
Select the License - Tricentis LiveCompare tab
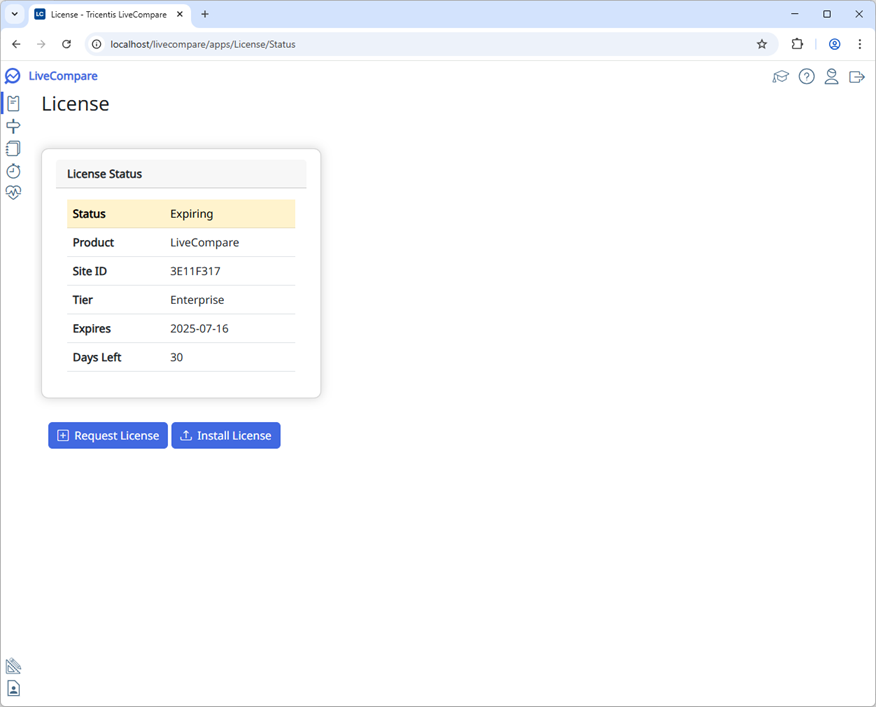(x=110, y=15)
